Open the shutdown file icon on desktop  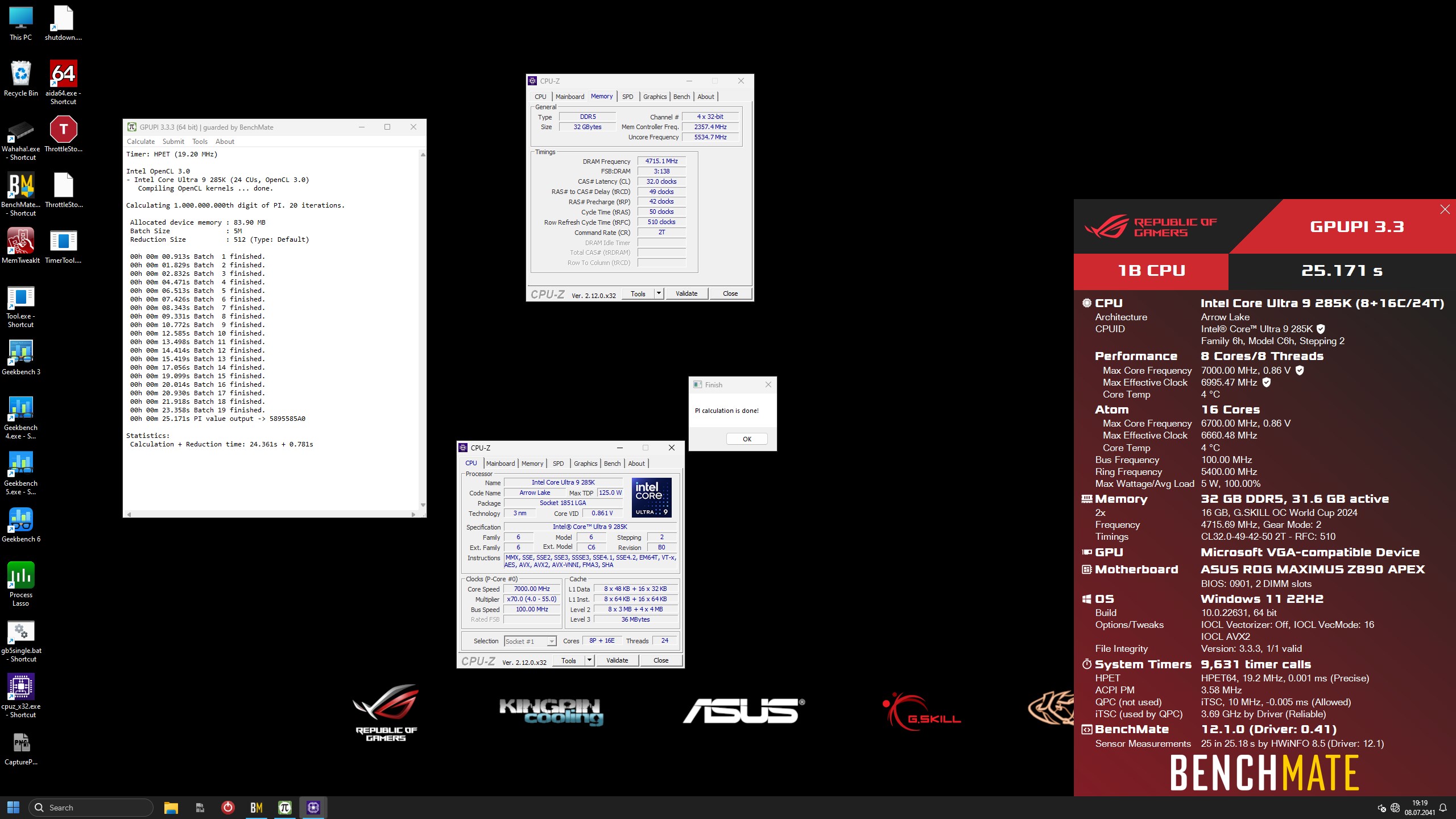[x=63, y=24]
